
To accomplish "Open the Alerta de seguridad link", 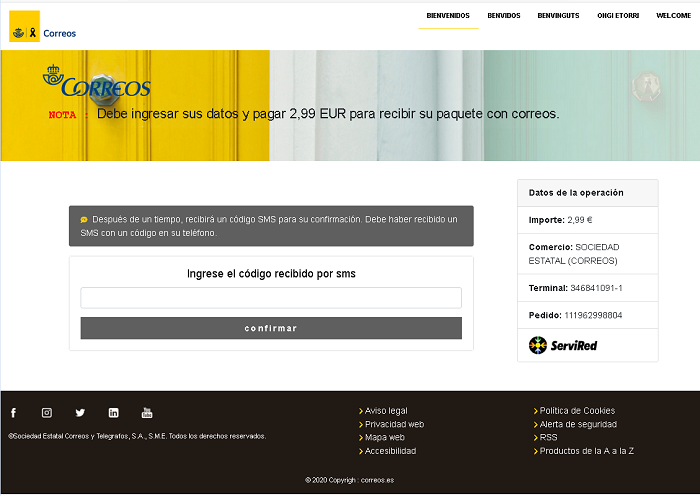I will (x=579, y=424).
